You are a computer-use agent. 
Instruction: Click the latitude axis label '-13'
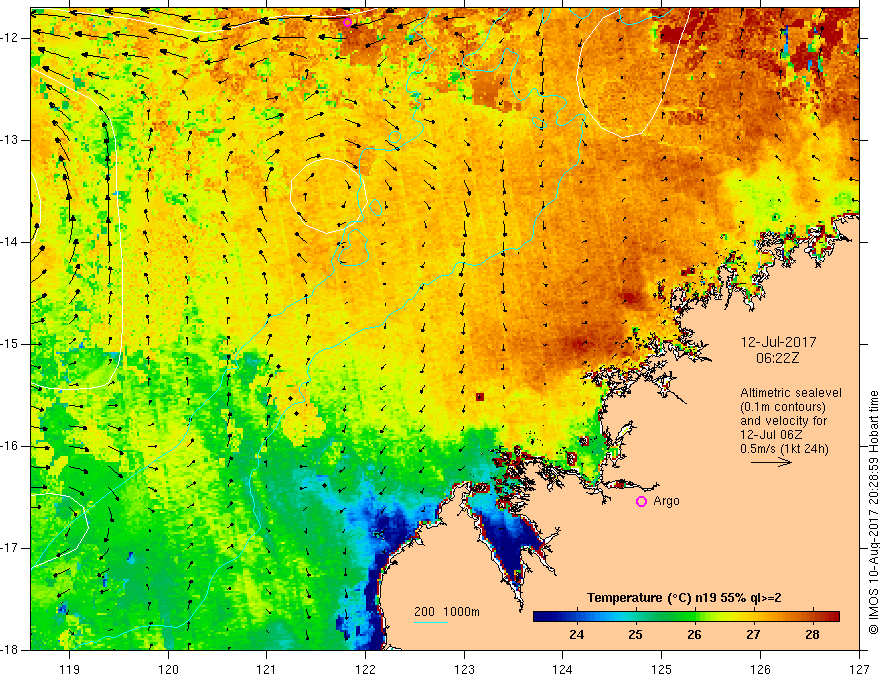(x=11, y=140)
